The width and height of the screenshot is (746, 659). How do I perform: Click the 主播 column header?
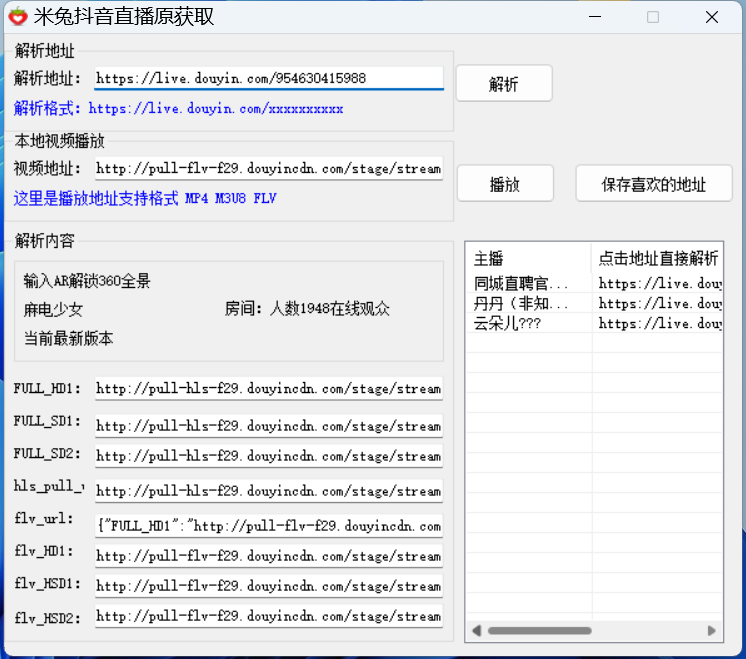click(x=529, y=258)
